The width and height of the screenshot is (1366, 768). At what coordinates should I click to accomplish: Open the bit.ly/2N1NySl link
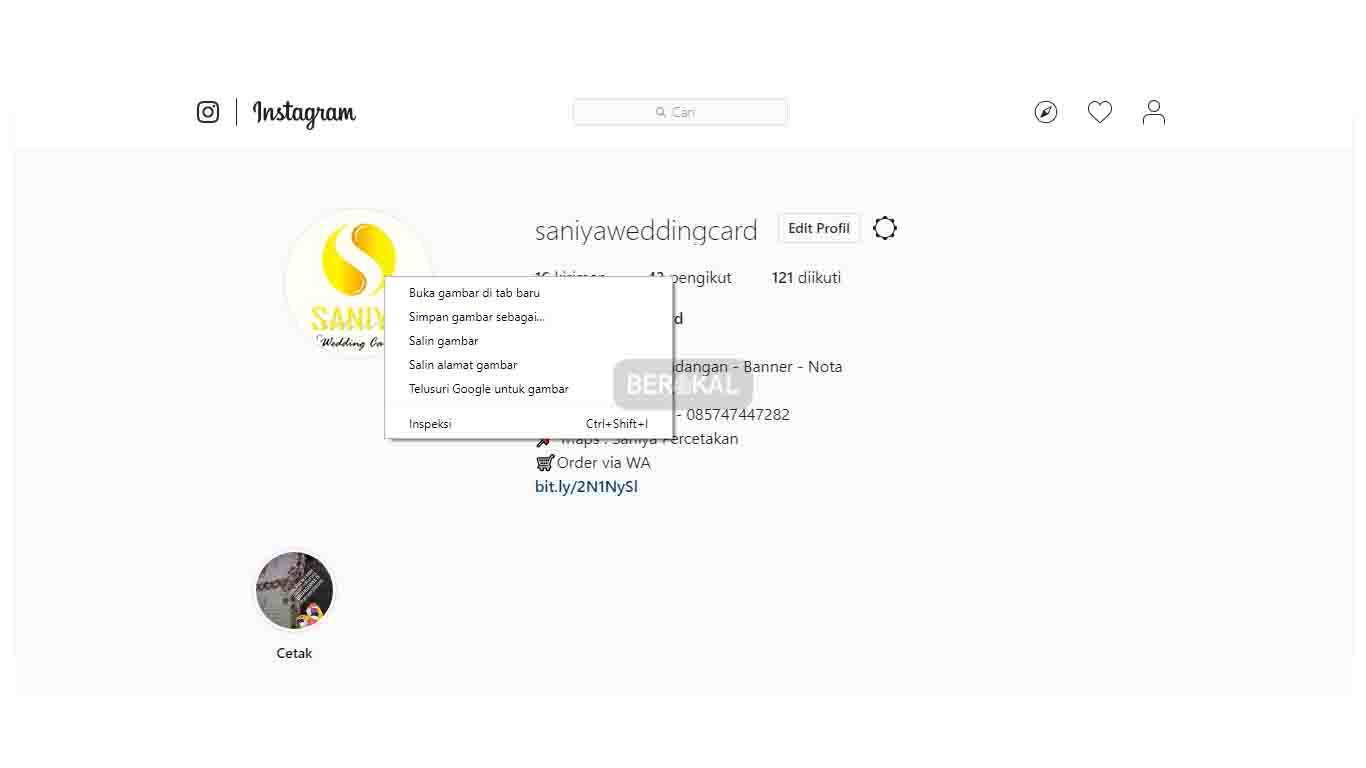(586, 487)
